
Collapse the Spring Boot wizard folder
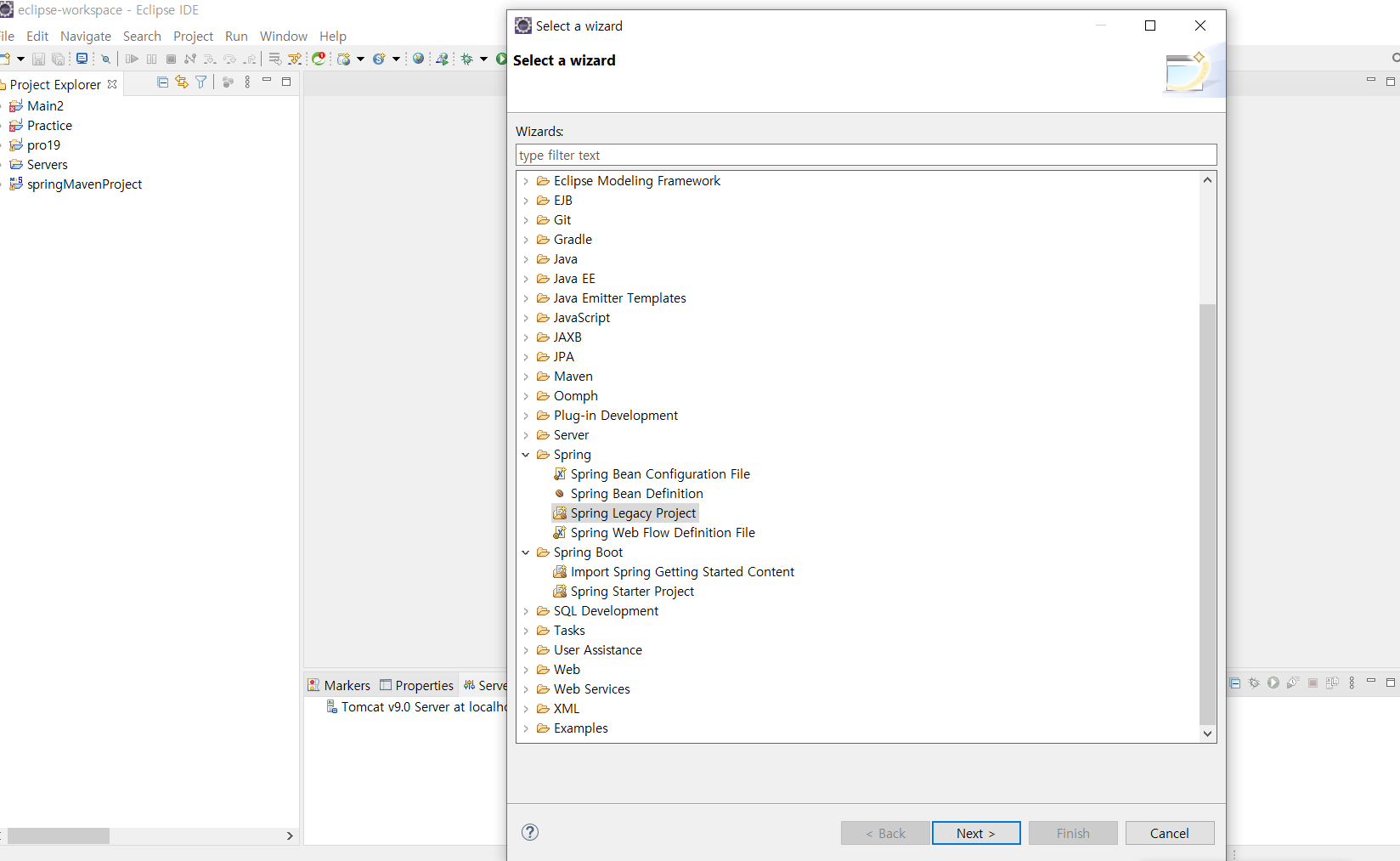526,552
